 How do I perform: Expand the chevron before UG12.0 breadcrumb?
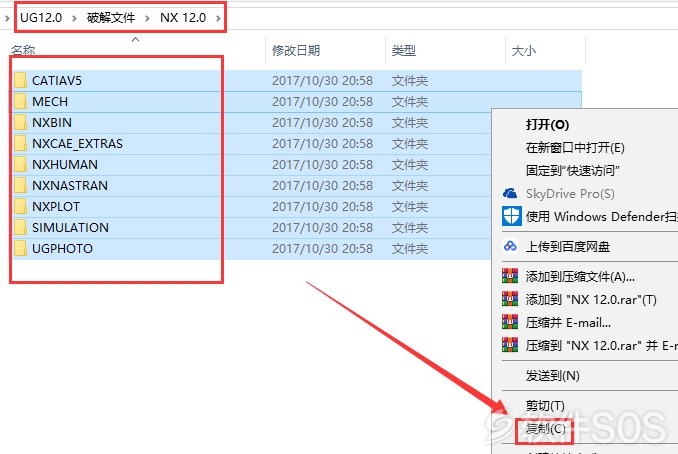tap(7, 18)
